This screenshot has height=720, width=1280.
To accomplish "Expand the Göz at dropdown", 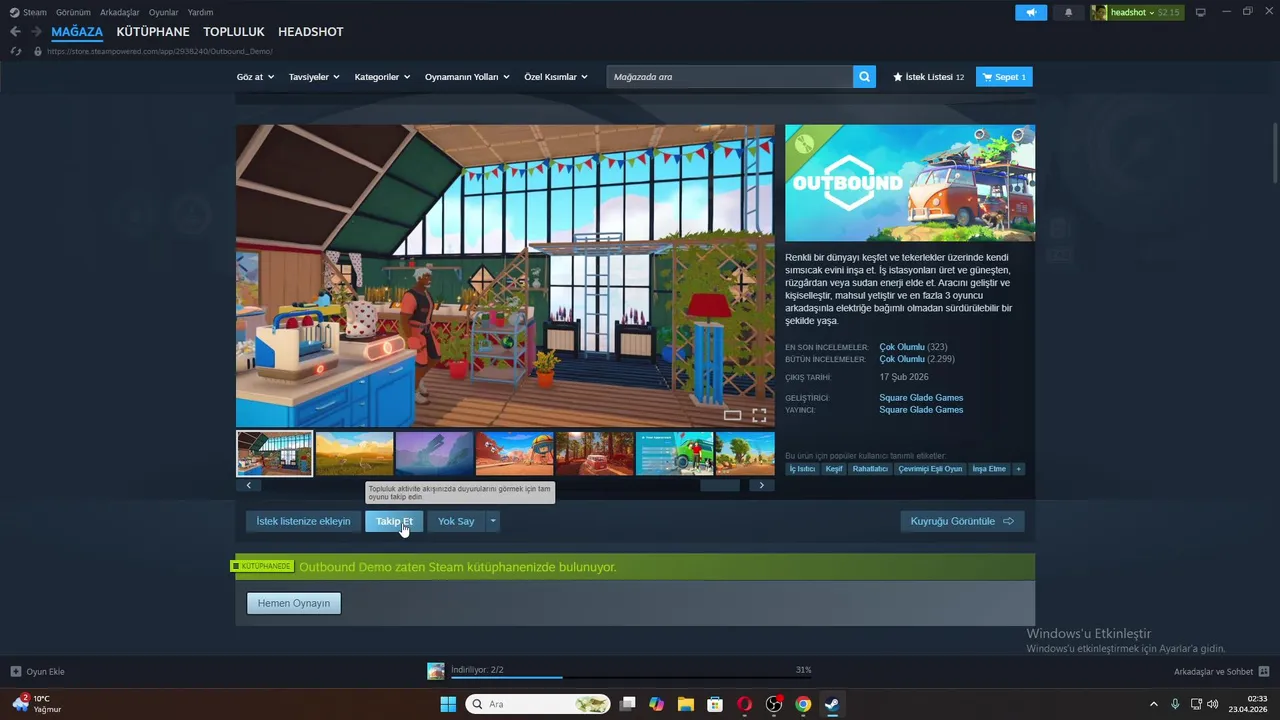I will pos(255,77).
